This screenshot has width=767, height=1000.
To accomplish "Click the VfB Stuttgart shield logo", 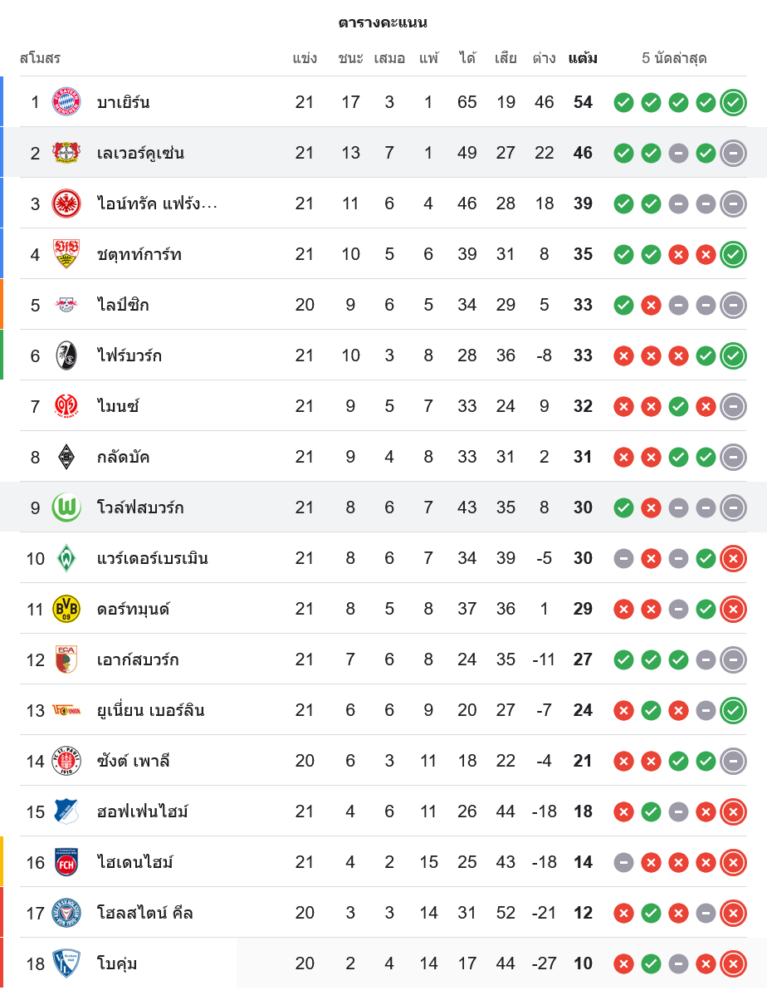I will [66, 254].
